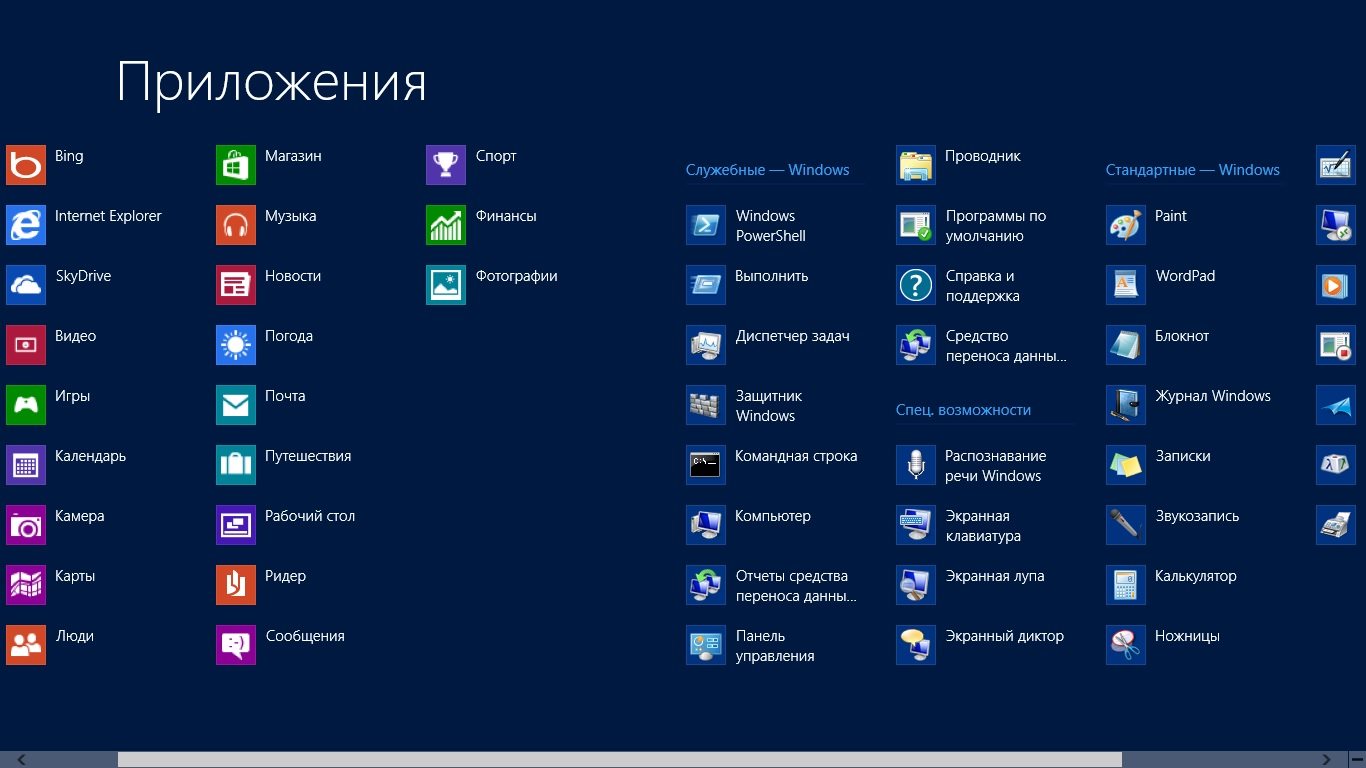Image resolution: width=1366 pixels, height=768 pixels.
Task: Open Распознавание речи Windows microphone icon
Action: (916, 465)
